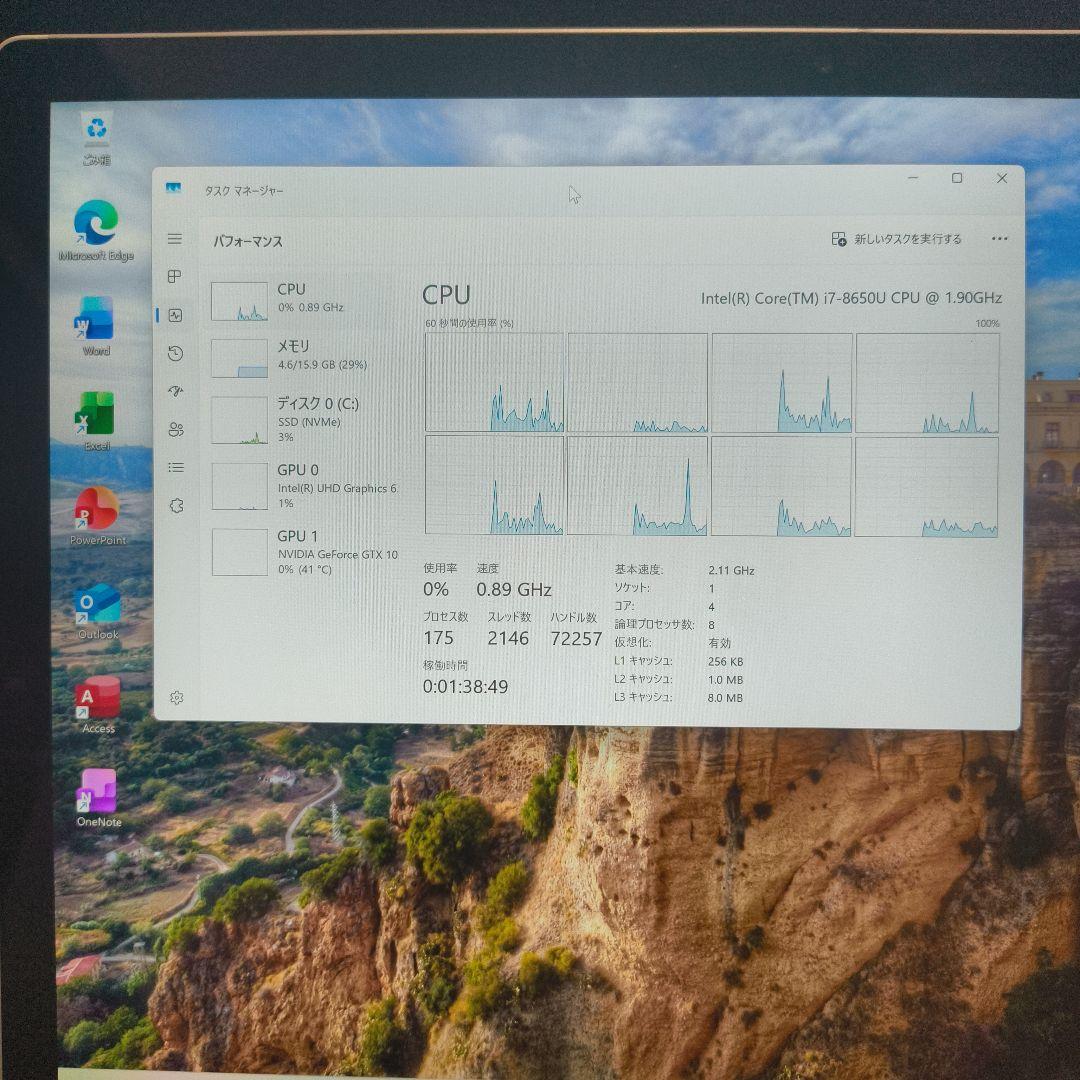Image resolution: width=1080 pixels, height=1080 pixels.
Task: Select the Performance graph icon in sidebar
Action: 175,315
